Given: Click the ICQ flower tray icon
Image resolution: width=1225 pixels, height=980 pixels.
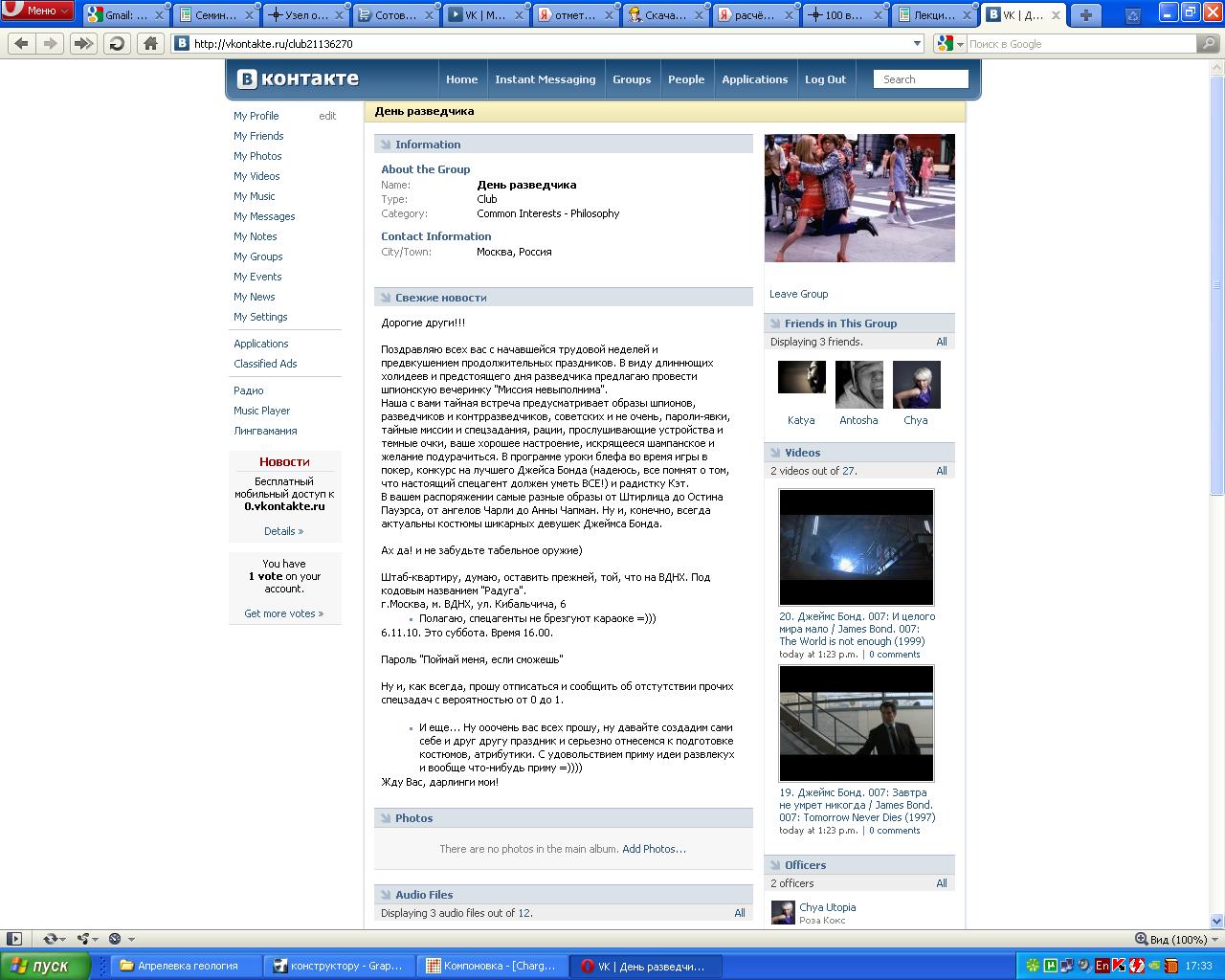Looking at the screenshot, I should tap(1034, 966).
